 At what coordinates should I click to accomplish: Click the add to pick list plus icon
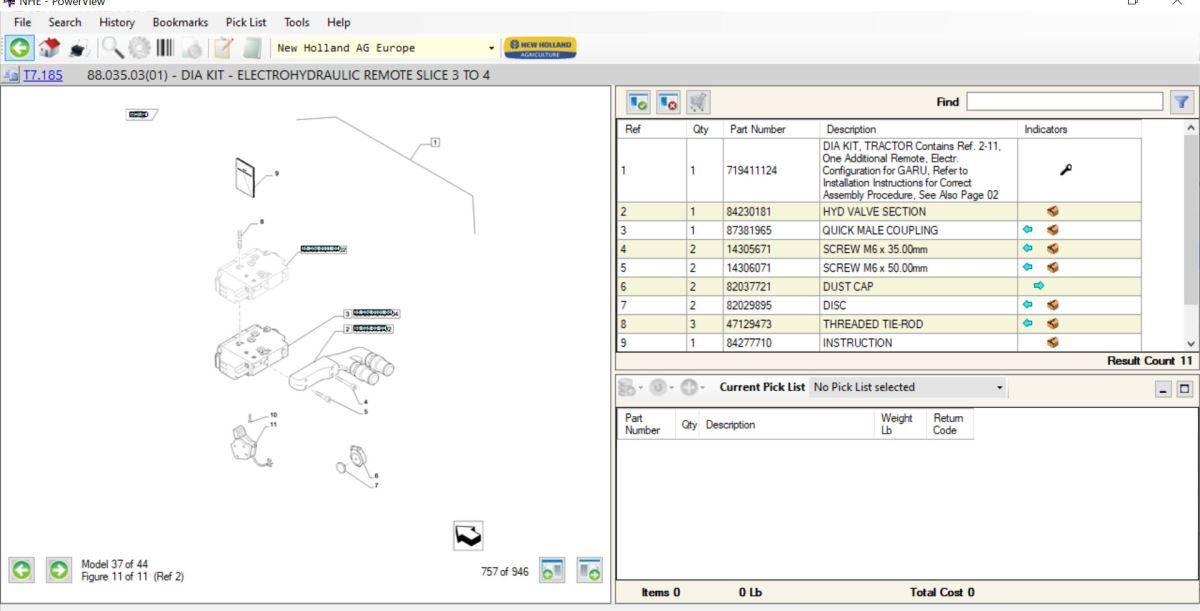pos(689,387)
